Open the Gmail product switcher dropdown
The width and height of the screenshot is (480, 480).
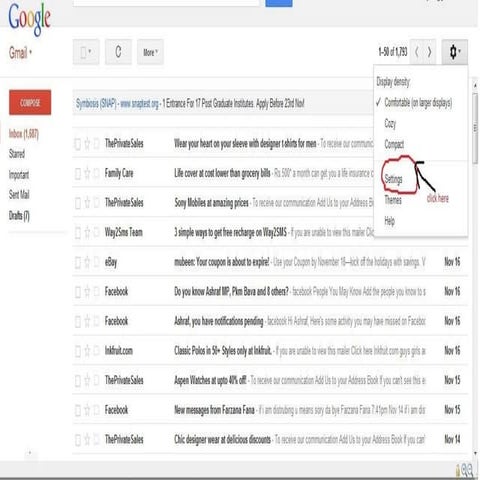20,53
